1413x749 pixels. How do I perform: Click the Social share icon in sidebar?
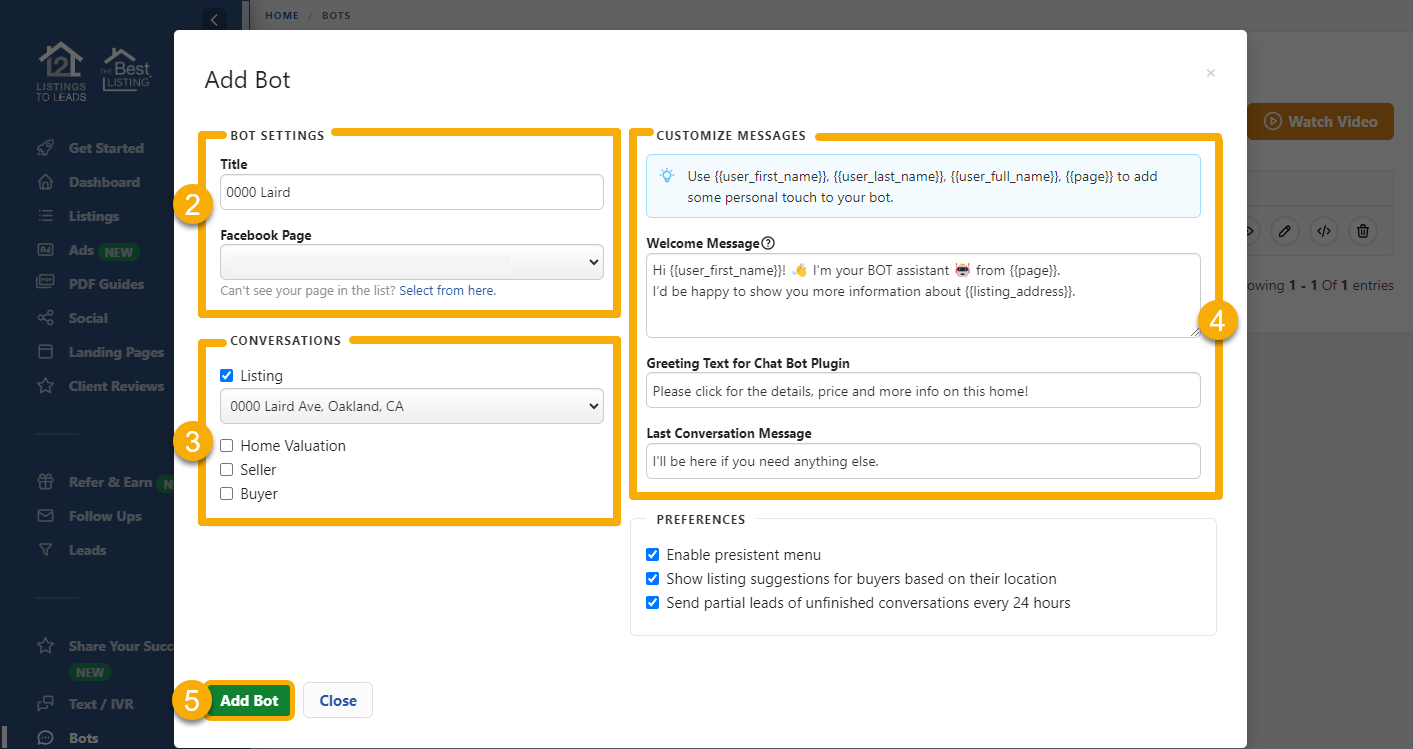coord(45,318)
